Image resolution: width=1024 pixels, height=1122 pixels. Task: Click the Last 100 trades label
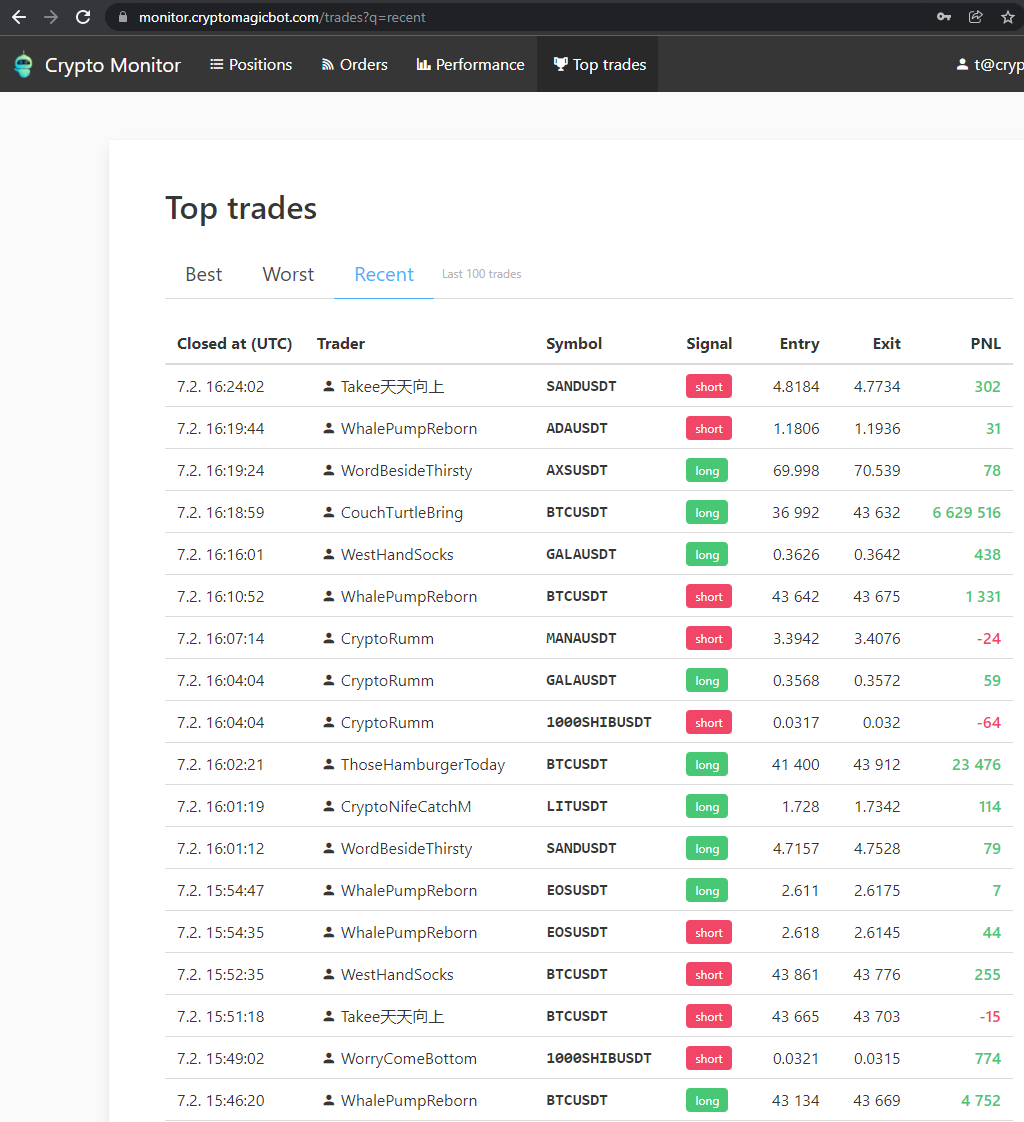tap(482, 274)
